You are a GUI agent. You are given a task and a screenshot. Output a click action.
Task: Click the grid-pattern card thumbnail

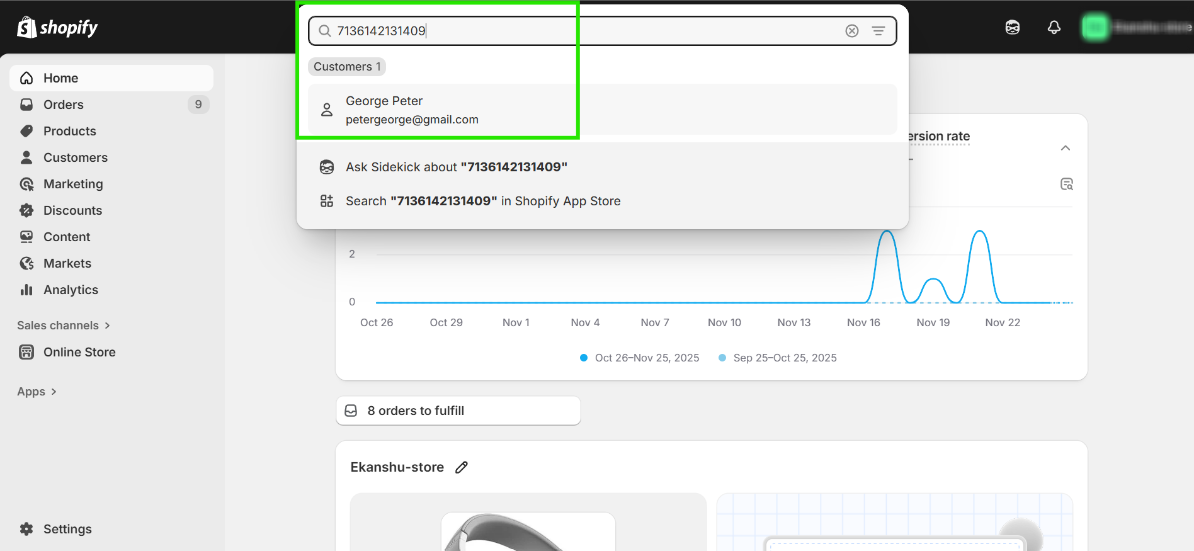(x=895, y=522)
